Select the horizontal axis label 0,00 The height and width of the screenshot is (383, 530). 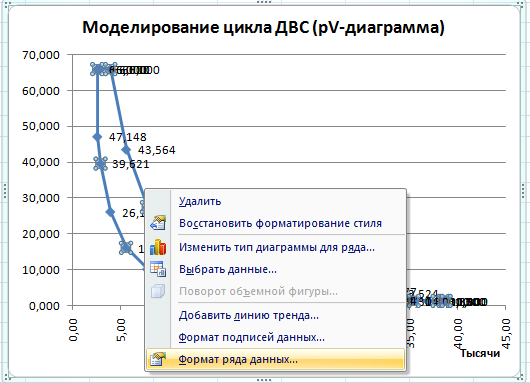pyautogui.click(x=73, y=330)
